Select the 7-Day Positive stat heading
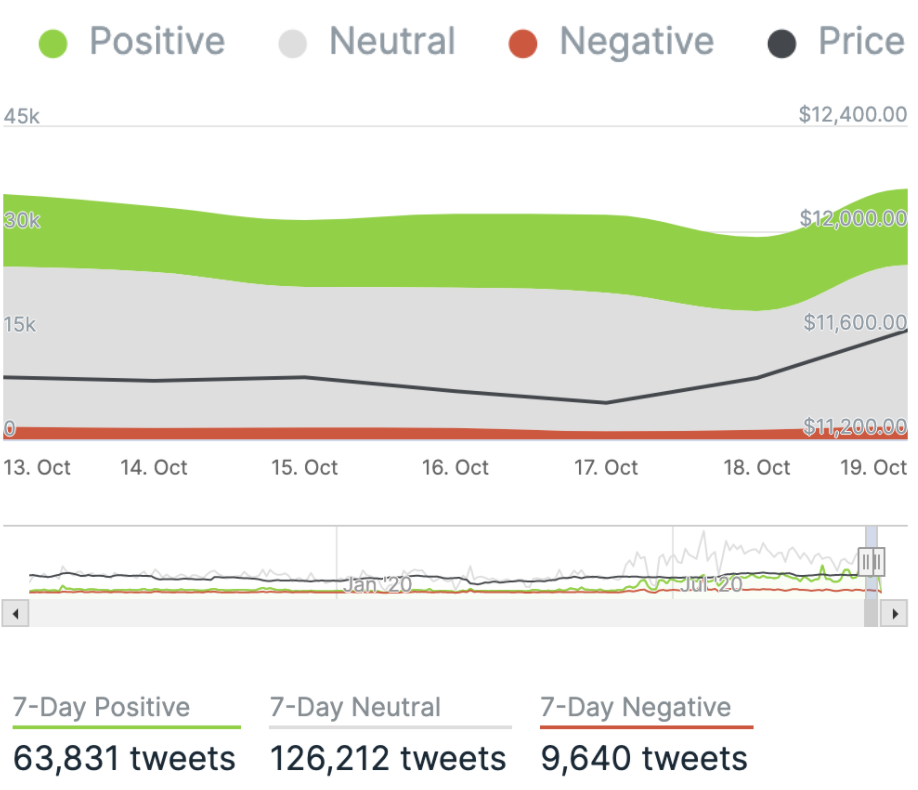918x790 pixels. coord(101,708)
